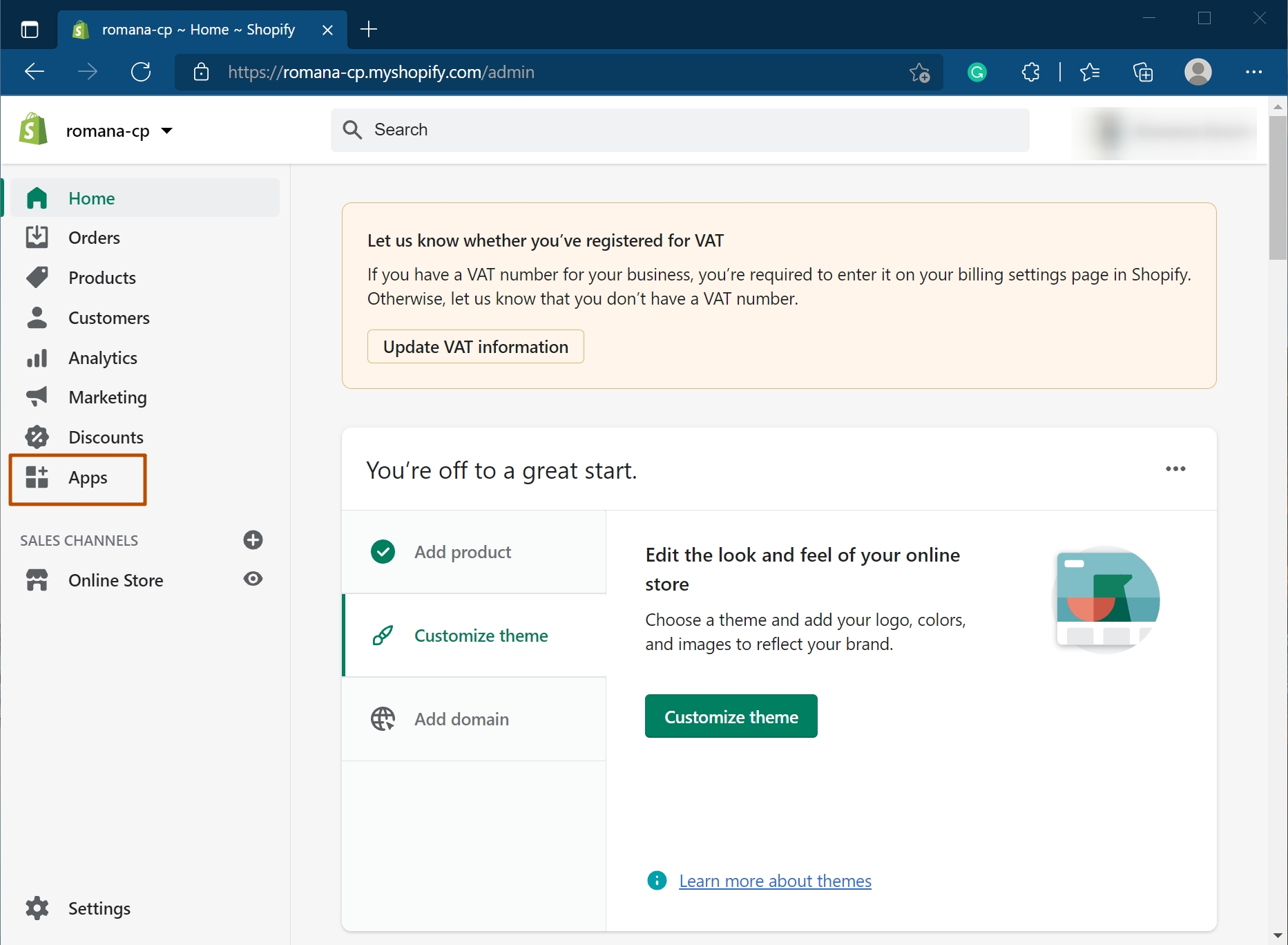The height and width of the screenshot is (945, 1288).
Task: Click the info icon beside Learn more
Action: click(x=657, y=881)
